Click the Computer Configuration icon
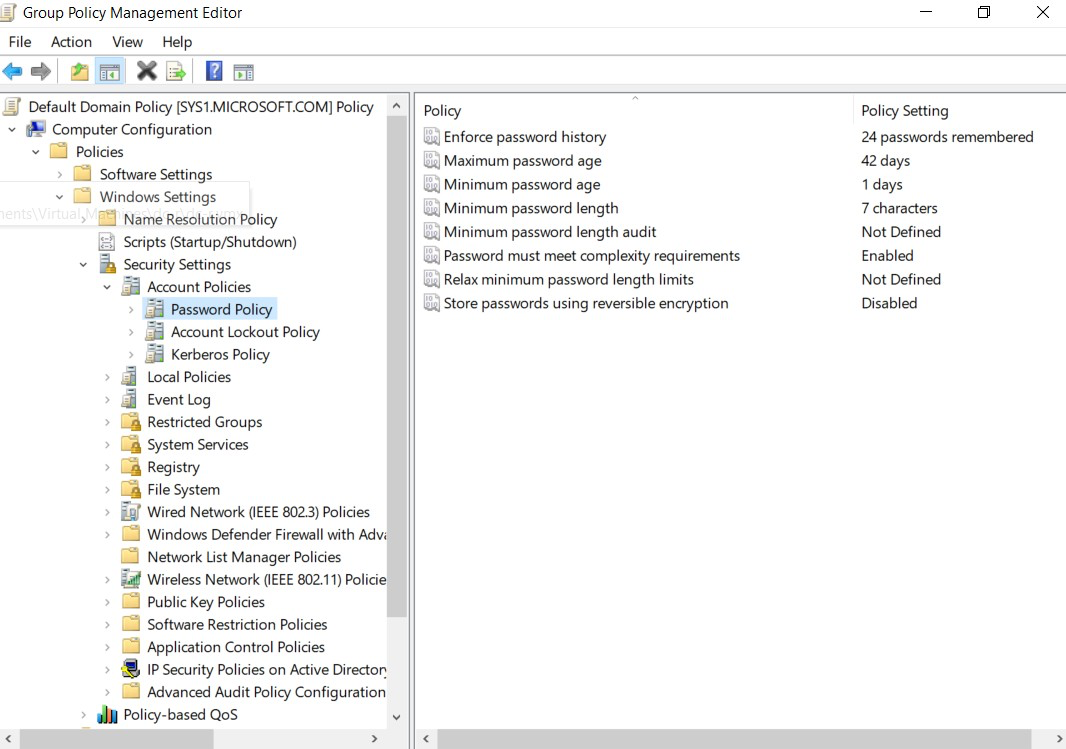The image size is (1066, 749). click(36, 129)
